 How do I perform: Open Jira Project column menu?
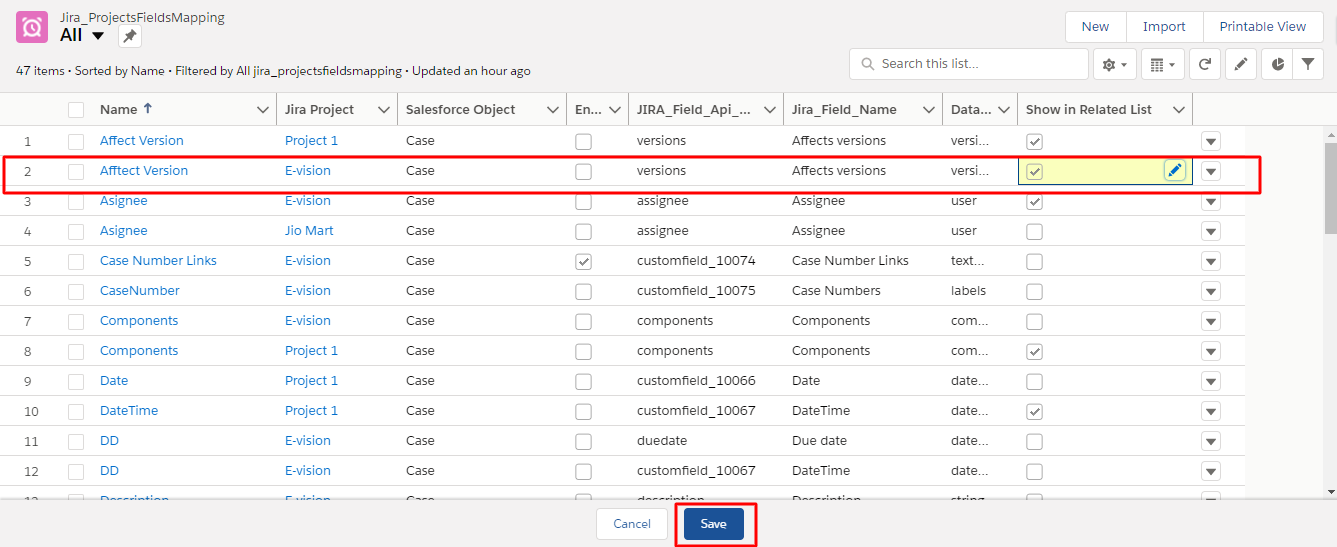click(x=384, y=110)
